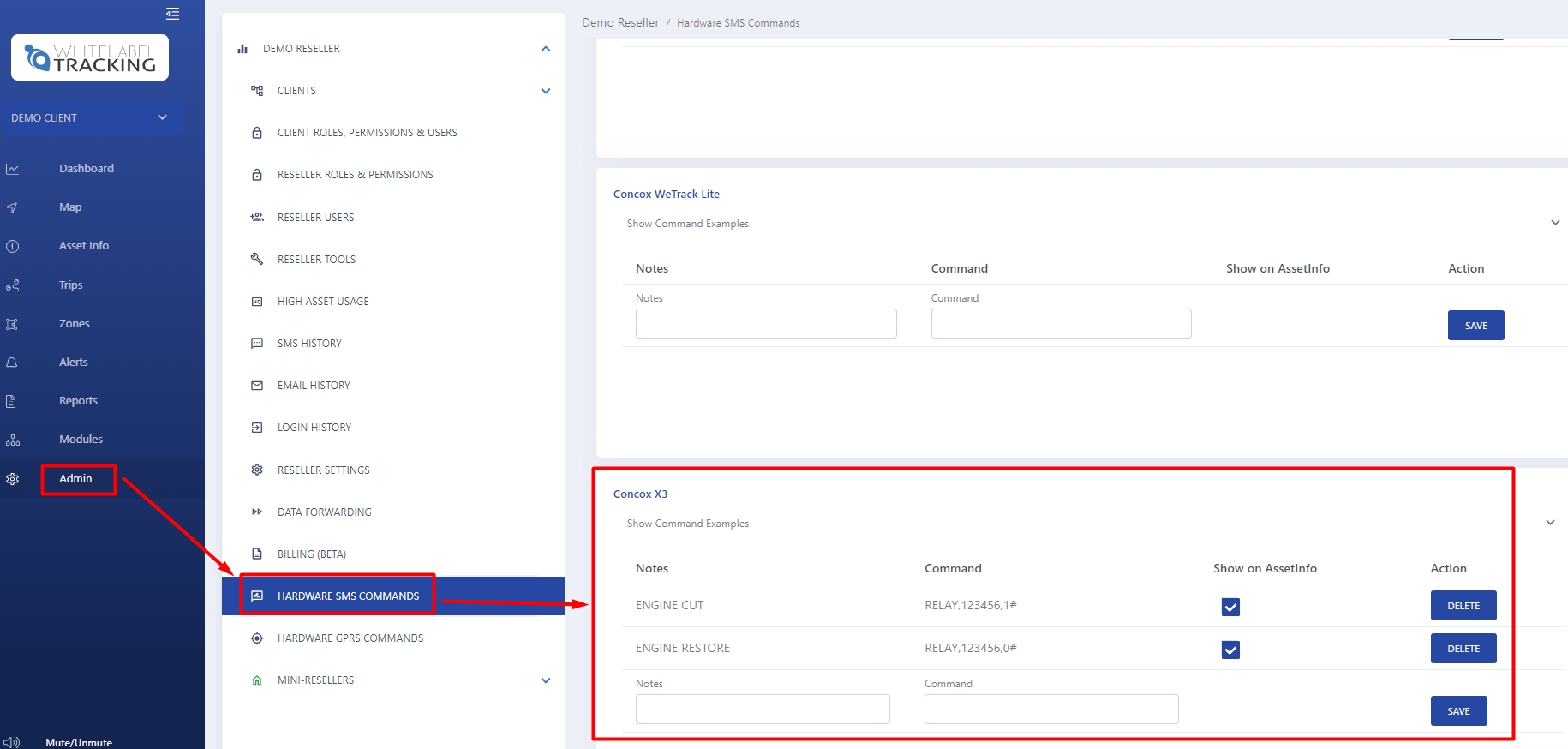Click the Reseller Roles lock icon
Screen dimensions: 1568x749
pos(257,175)
